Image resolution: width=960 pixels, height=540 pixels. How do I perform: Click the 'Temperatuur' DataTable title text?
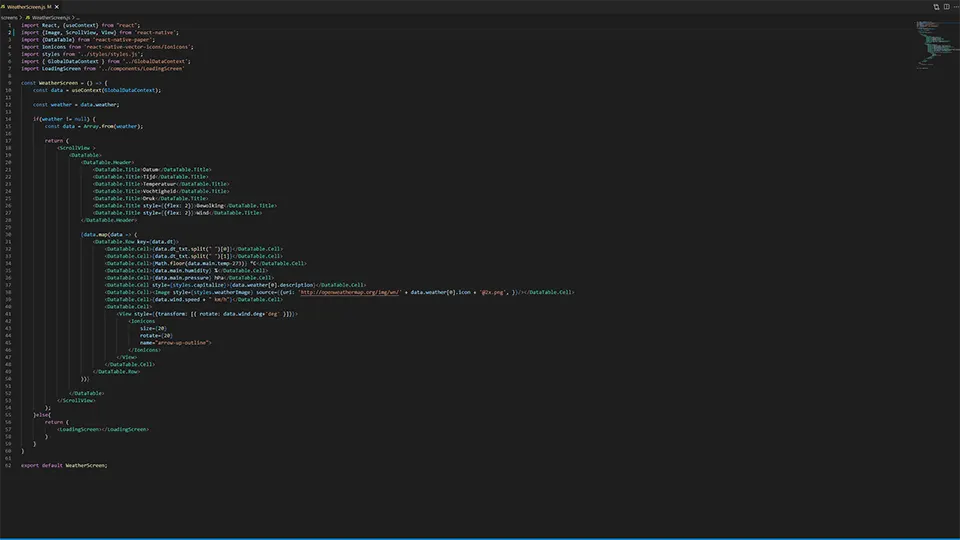coord(160,184)
